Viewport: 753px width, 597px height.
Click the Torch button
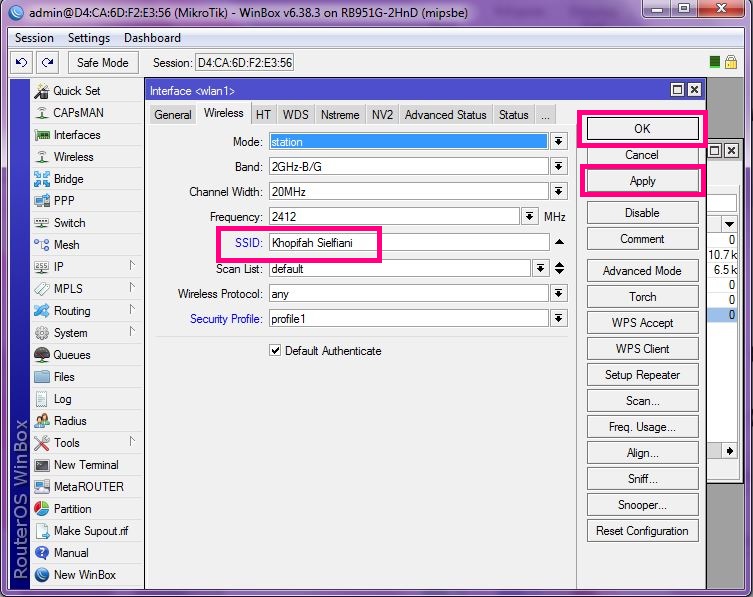(x=643, y=297)
